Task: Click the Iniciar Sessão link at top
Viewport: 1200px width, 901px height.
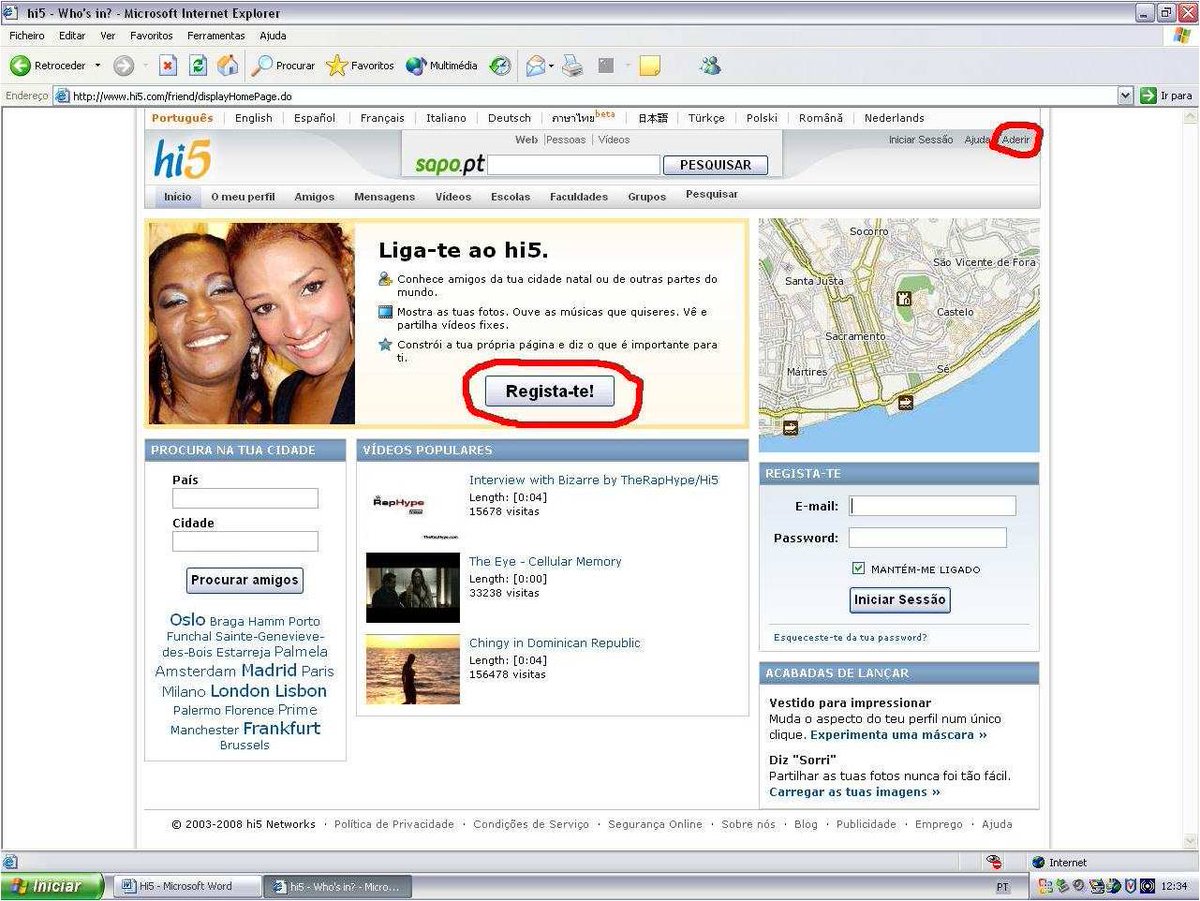Action: click(921, 140)
